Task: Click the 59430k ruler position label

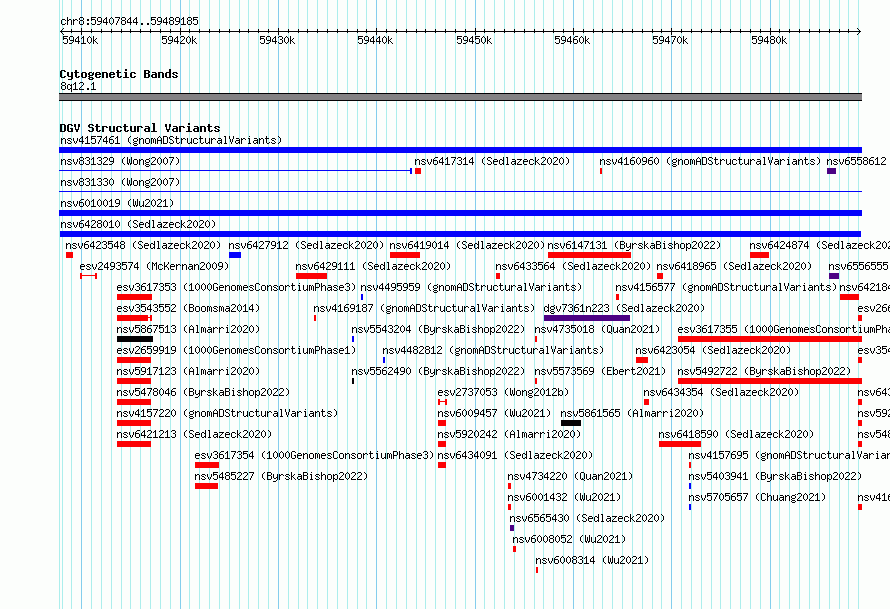Action: 277,40
